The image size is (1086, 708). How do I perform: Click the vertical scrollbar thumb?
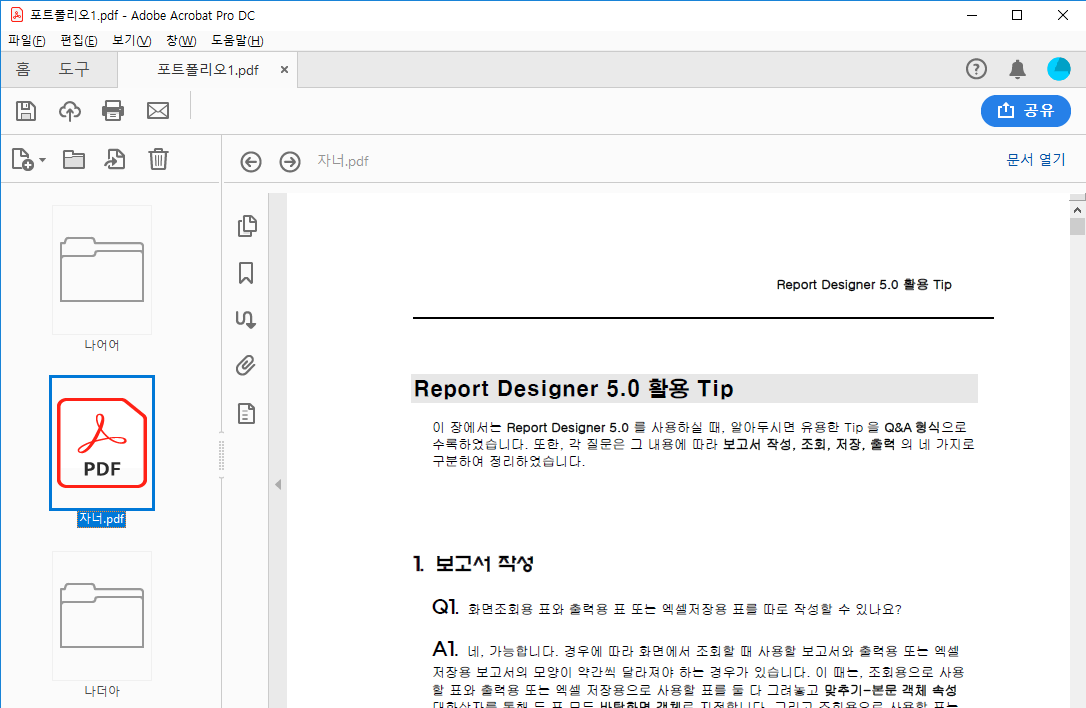point(1077,227)
